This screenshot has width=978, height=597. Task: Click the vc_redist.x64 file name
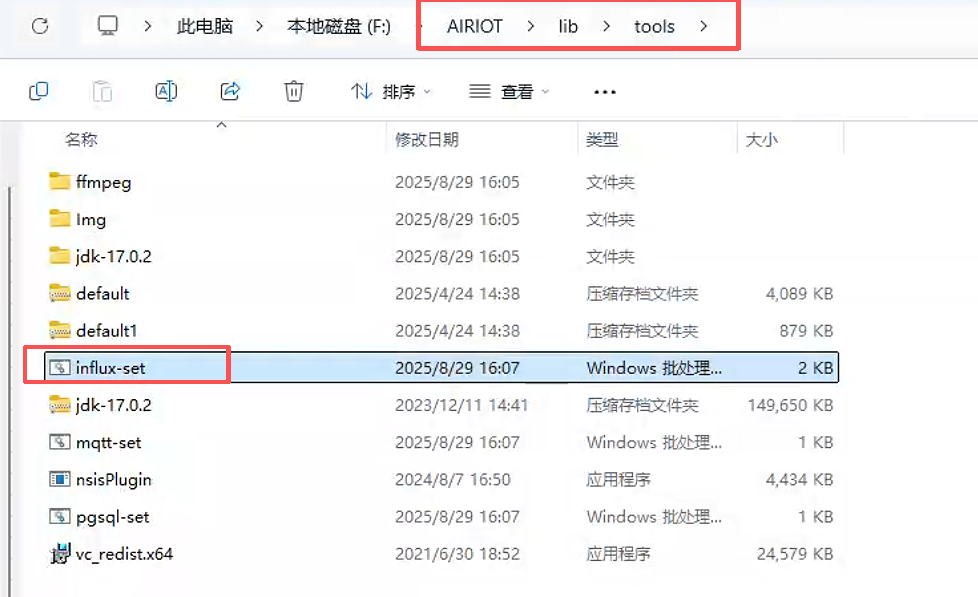pos(124,554)
